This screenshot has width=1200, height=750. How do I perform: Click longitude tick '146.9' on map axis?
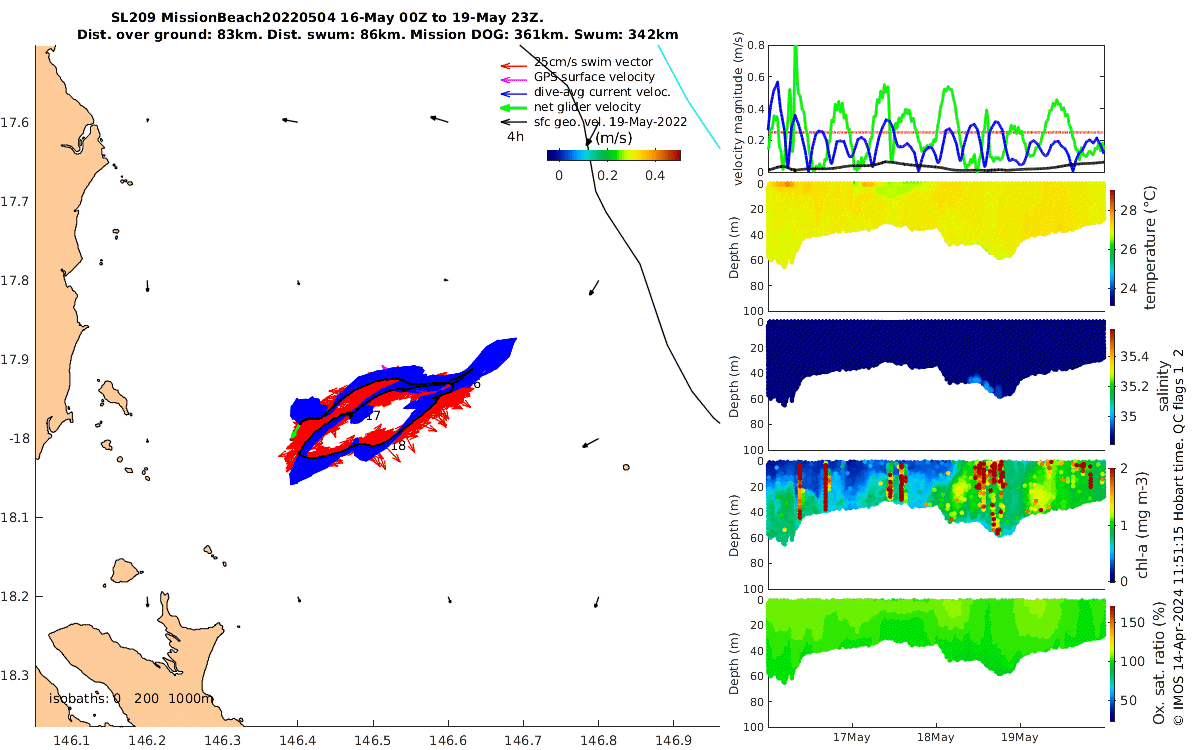(x=673, y=741)
